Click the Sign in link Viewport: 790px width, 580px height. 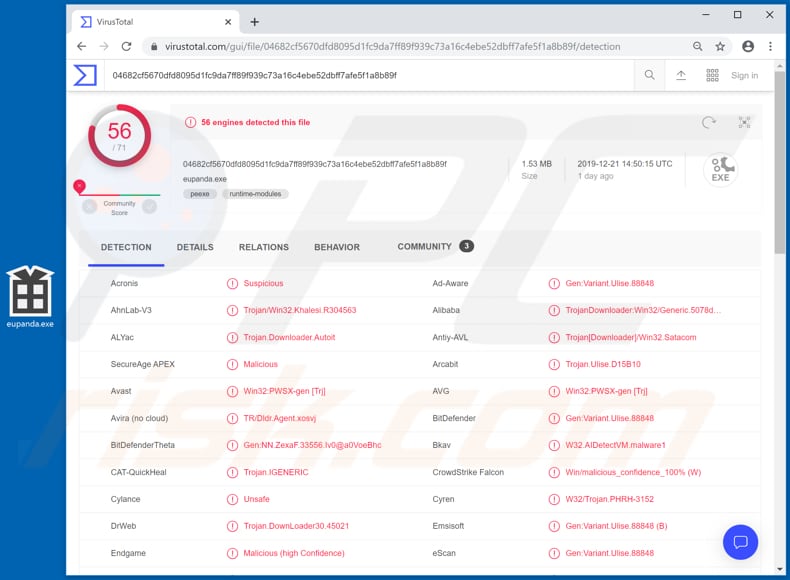744,75
